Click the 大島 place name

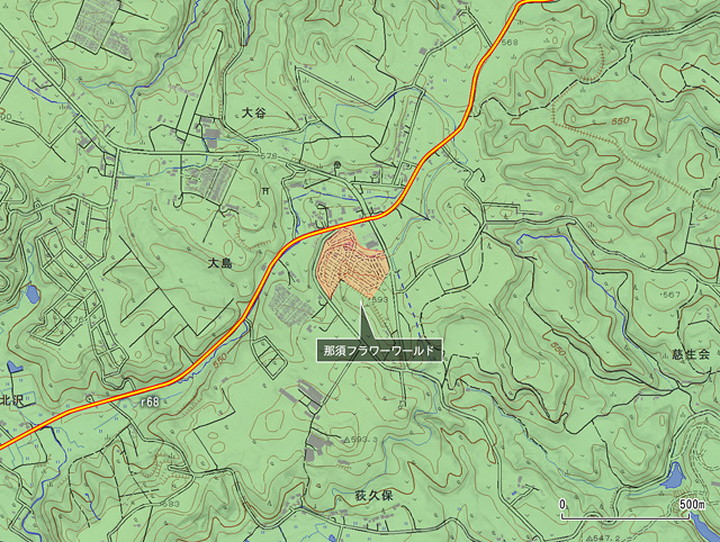click(220, 263)
